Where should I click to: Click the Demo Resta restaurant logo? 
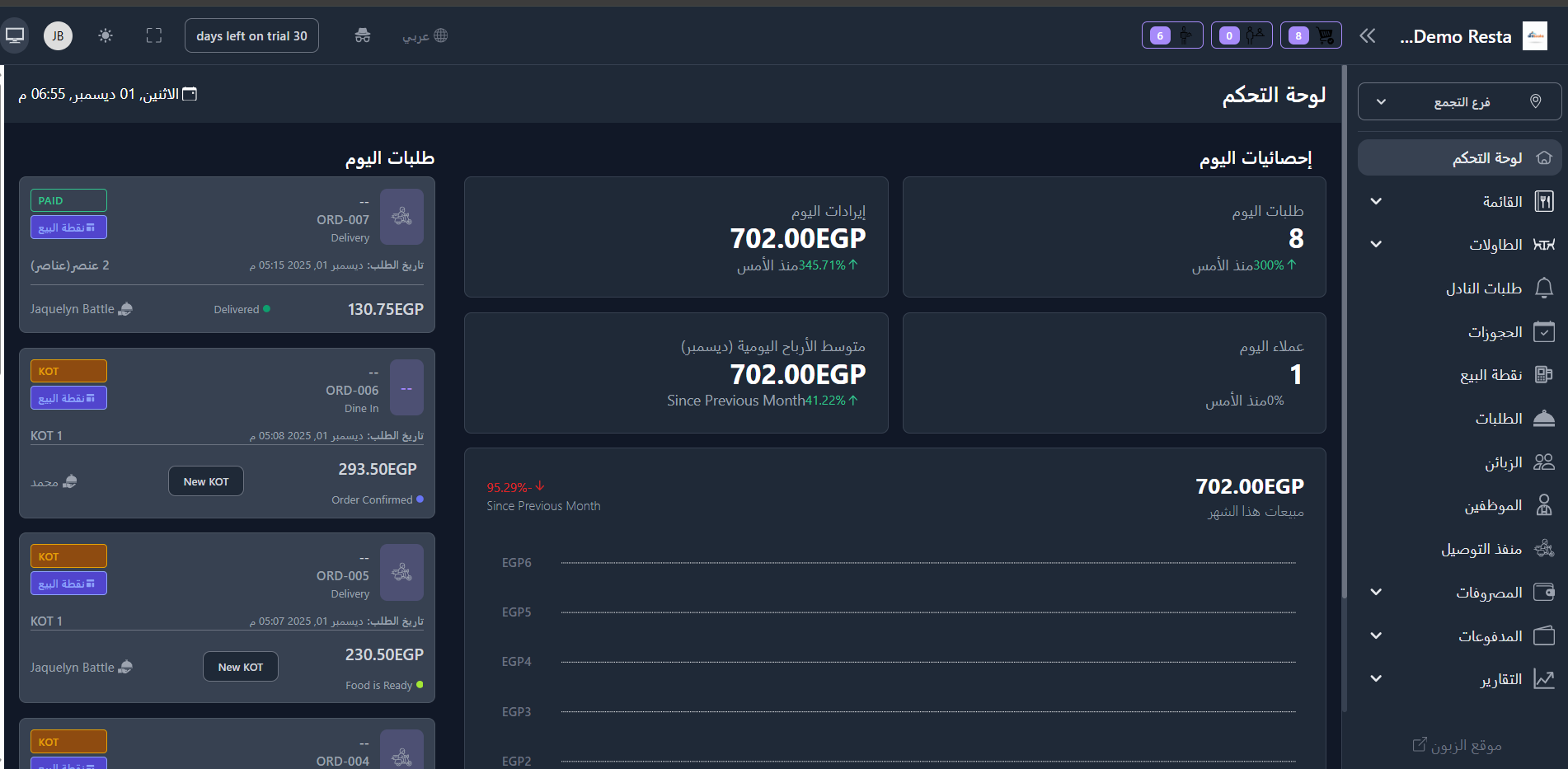point(1534,36)
